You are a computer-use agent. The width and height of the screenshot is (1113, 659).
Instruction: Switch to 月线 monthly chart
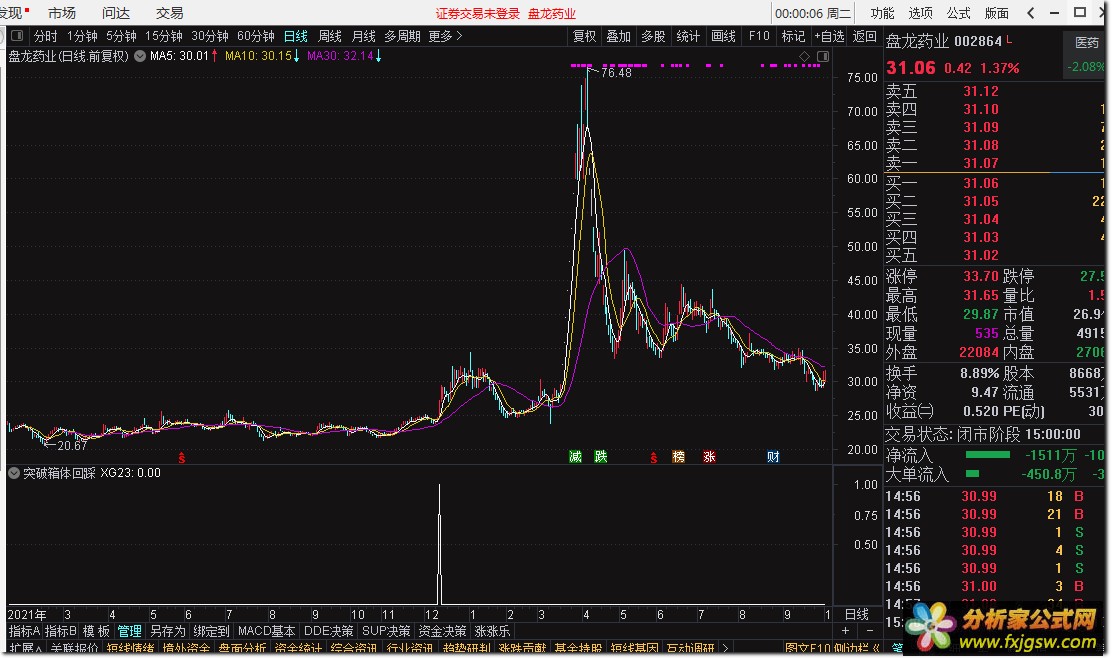coord(364,36)
